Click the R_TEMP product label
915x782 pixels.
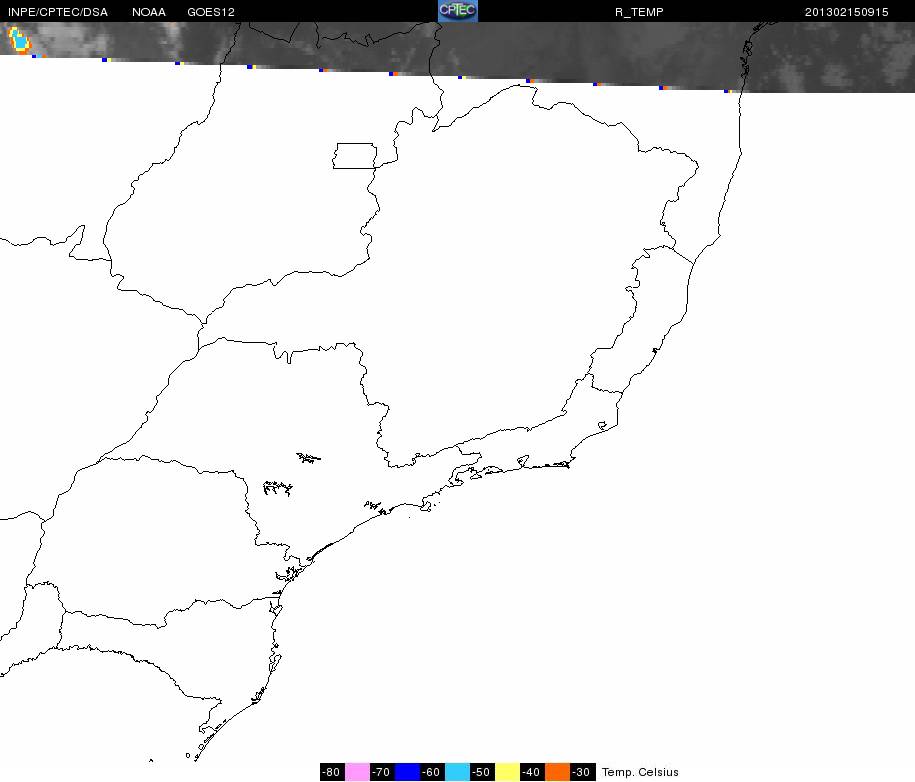639,12
